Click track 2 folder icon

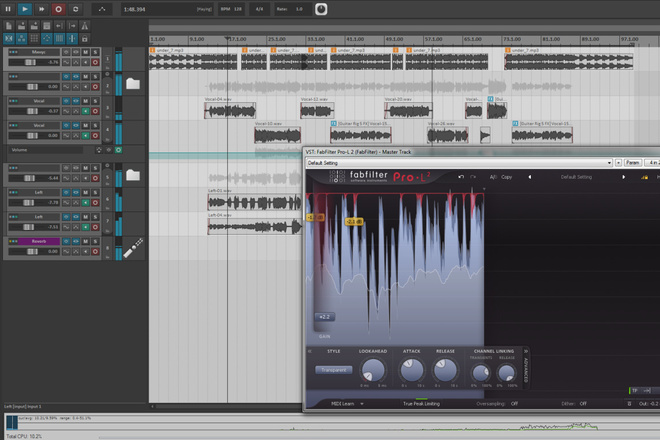(x=133, y=84)
